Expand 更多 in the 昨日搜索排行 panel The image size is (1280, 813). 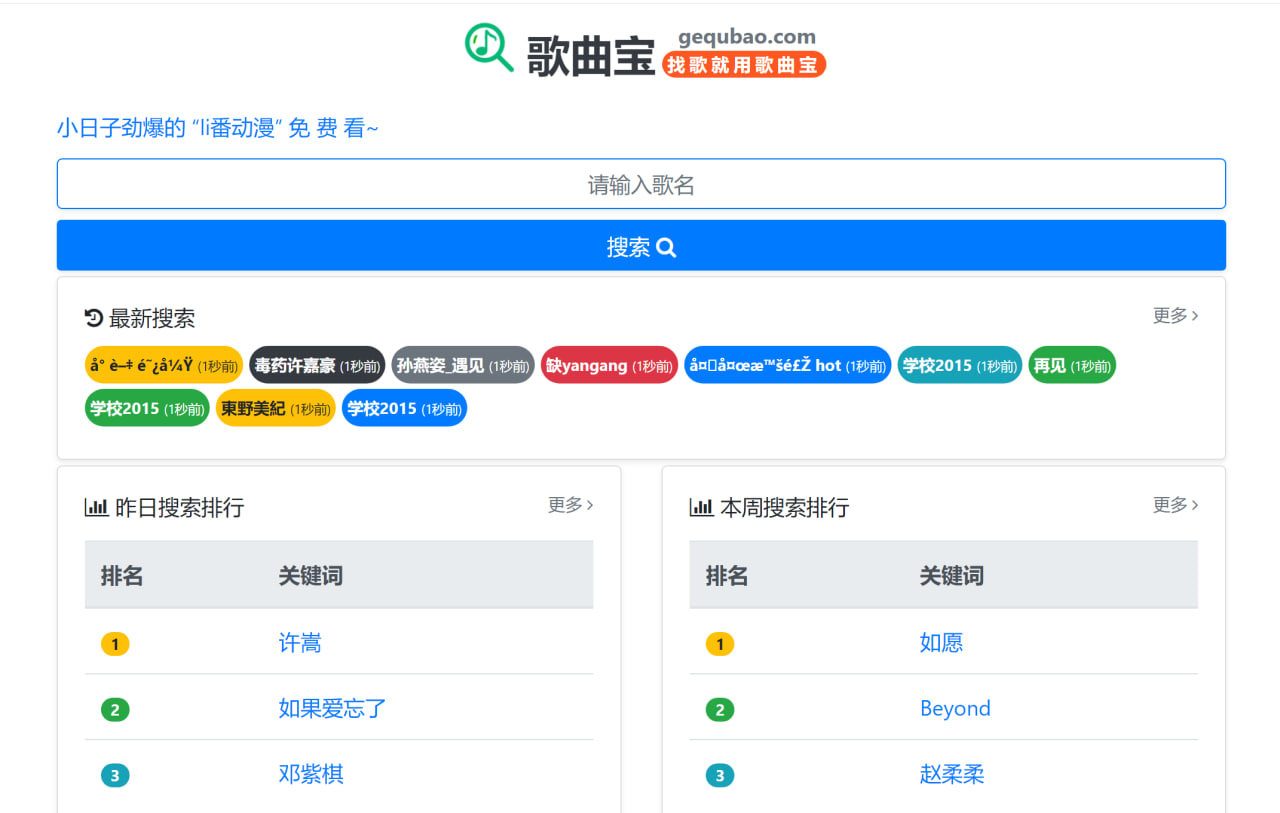[570, 505]
